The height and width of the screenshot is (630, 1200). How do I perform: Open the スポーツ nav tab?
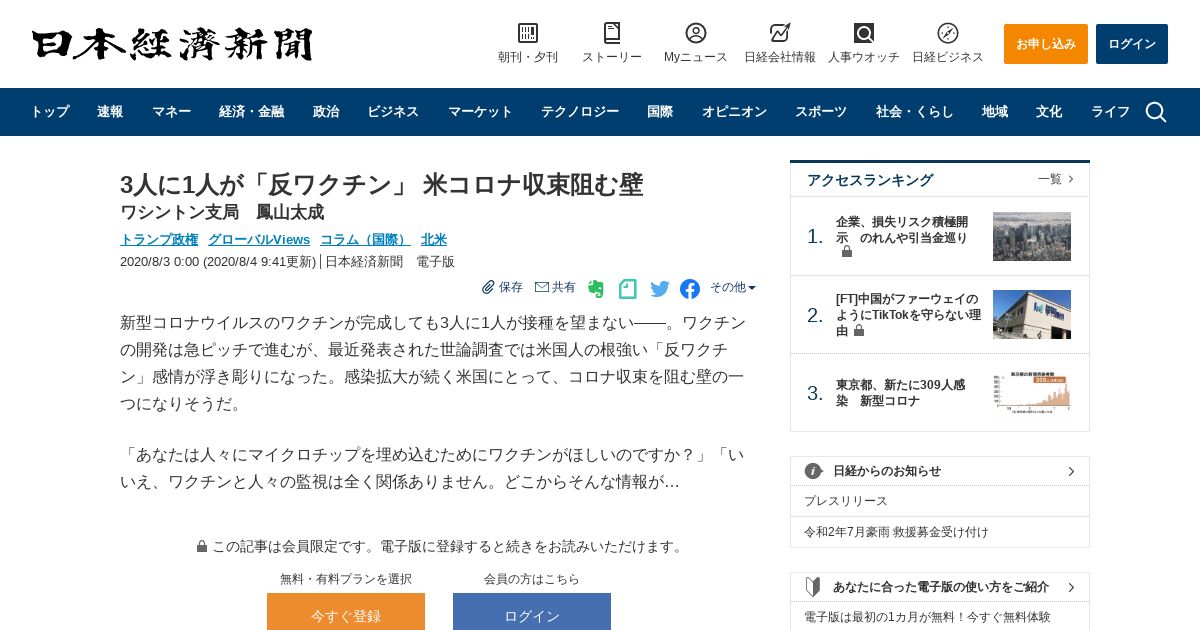(821, 112)
